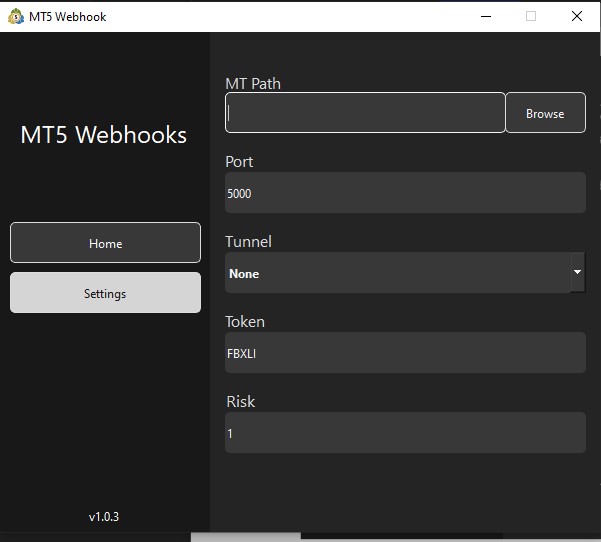Click the v1.0.3 version label
Image resolution: width=601 pixels, height=542 pixels.
pyautogui.click(x=104, y=517)
